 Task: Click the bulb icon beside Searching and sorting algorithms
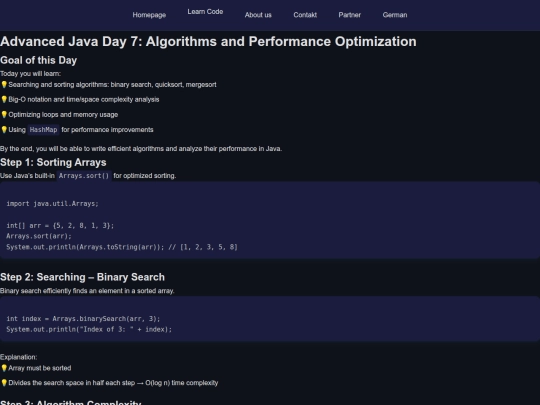pyautogui.click(x=4, y=85)
